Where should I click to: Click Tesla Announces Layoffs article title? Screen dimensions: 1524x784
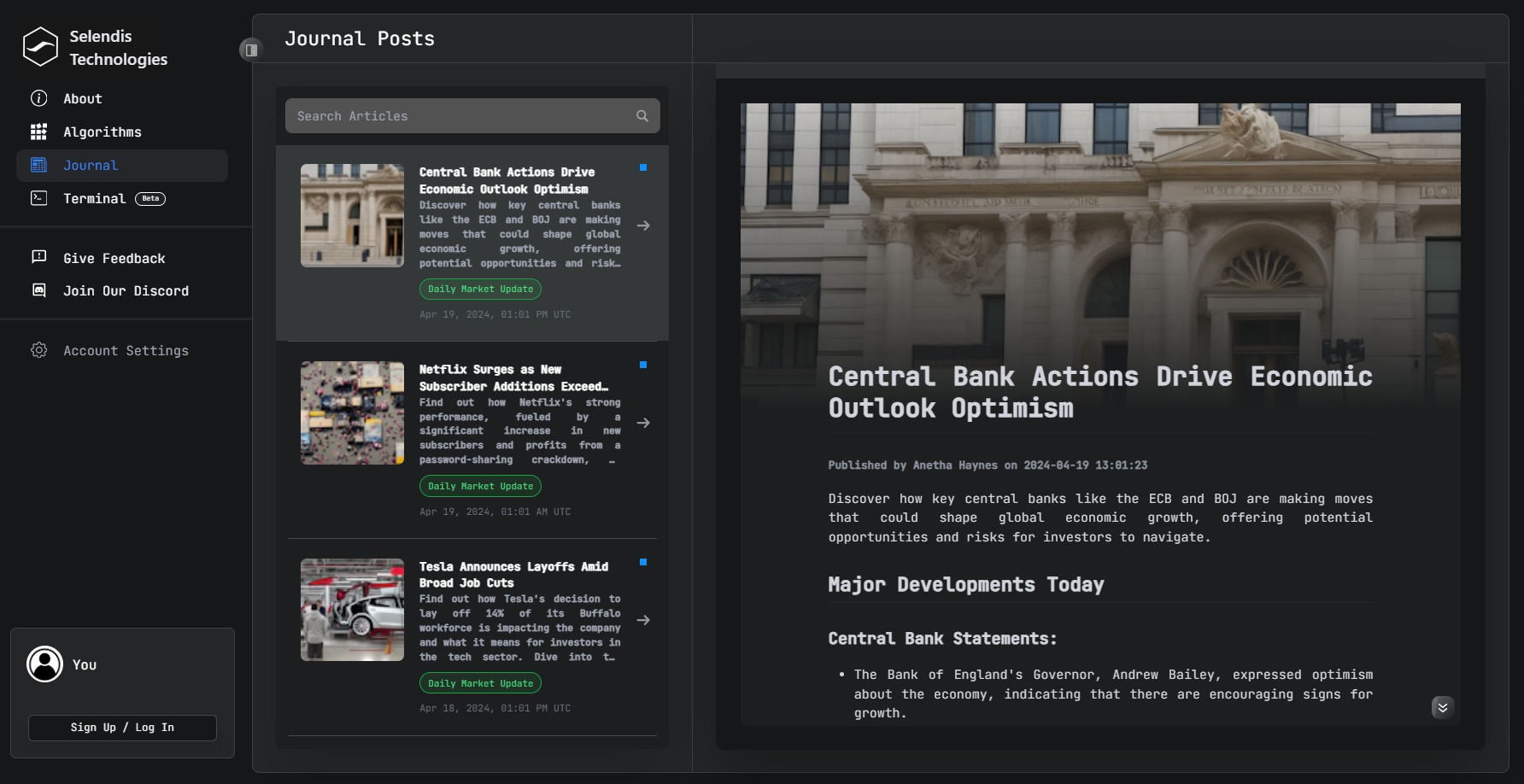[x=513, y=575]
